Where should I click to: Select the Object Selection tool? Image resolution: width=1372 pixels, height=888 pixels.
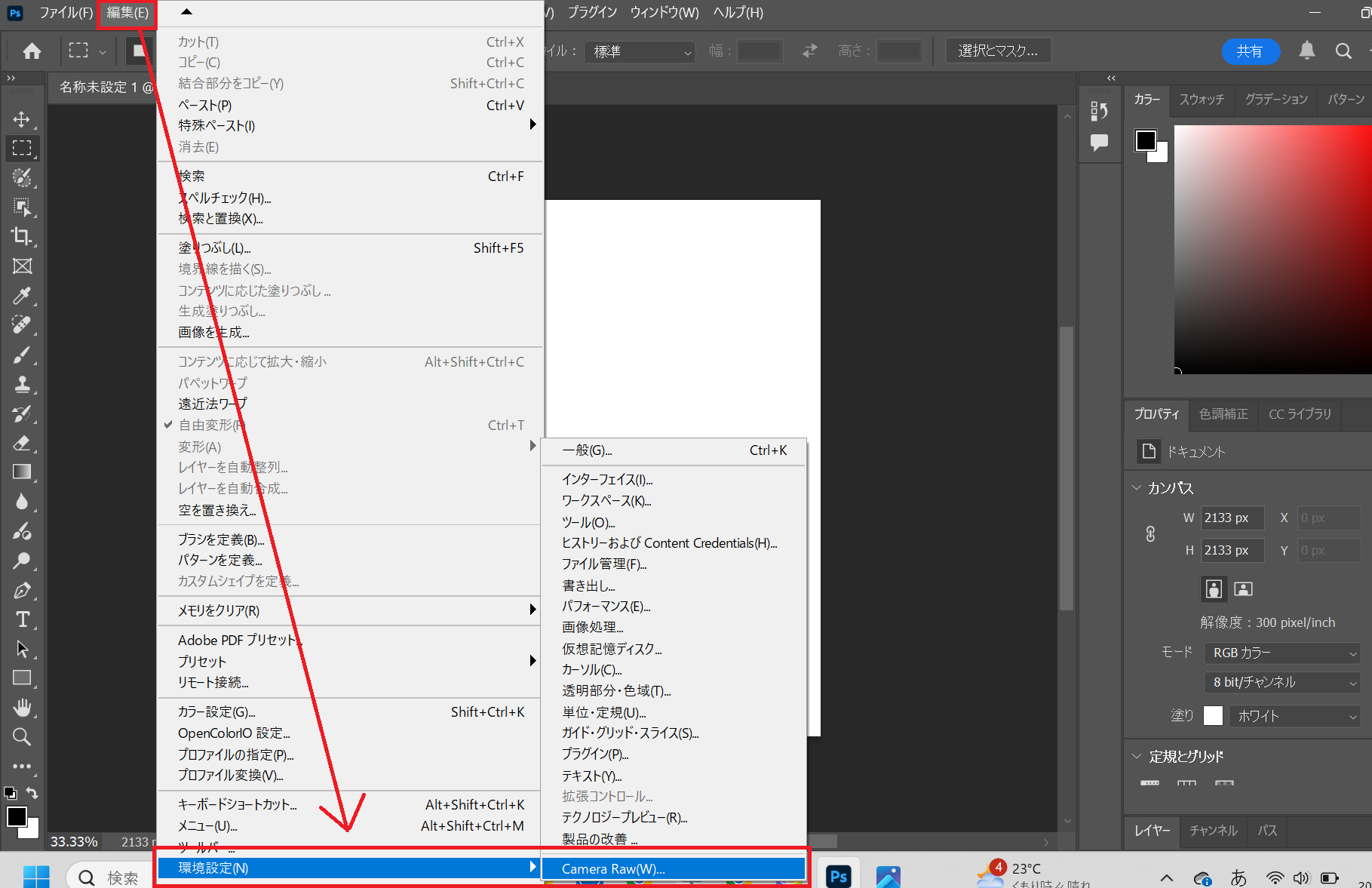pyautogui.click(x=22, y=207)
